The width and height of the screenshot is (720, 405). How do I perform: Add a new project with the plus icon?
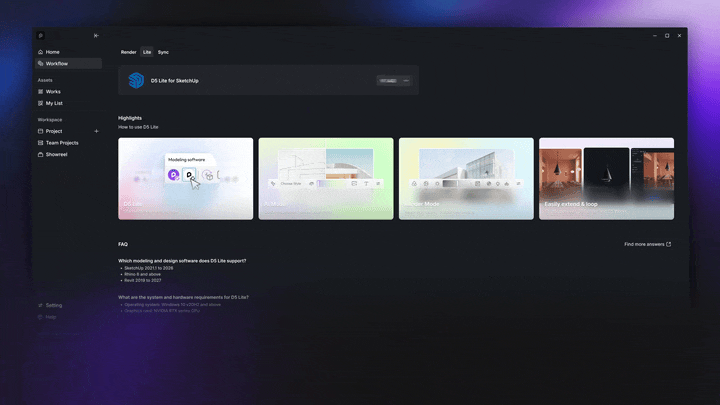pyautogui.click(x=96, y=131)
